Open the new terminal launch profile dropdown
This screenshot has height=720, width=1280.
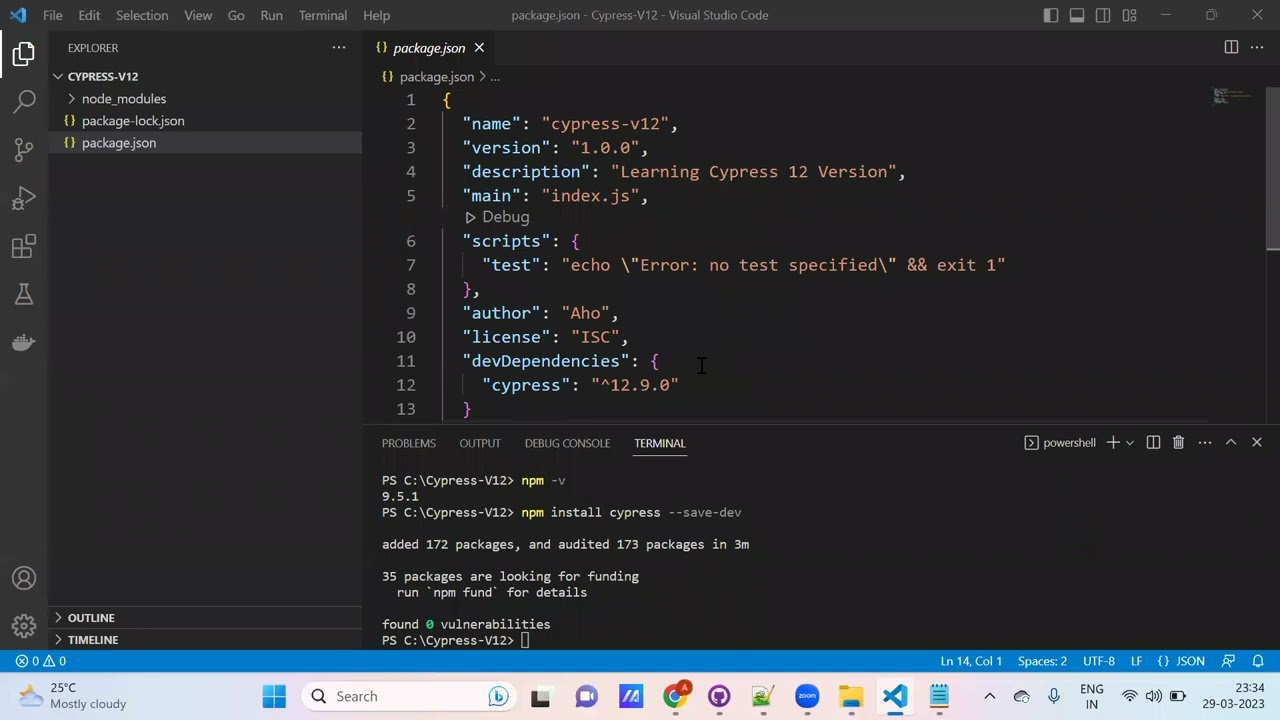[x=1130, y=443]
